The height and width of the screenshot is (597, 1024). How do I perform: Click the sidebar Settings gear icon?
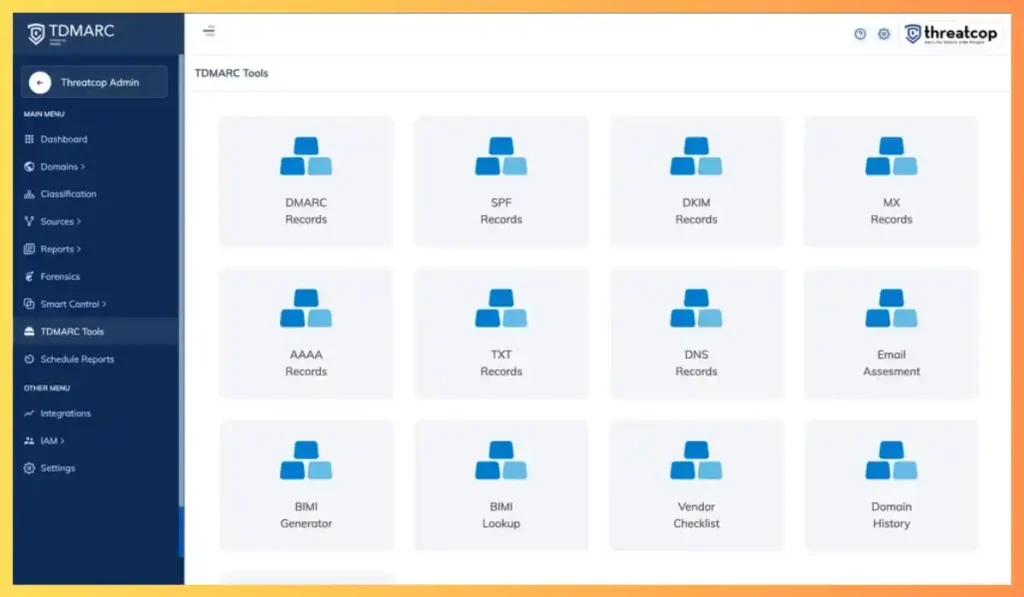(x=29, y=468)
